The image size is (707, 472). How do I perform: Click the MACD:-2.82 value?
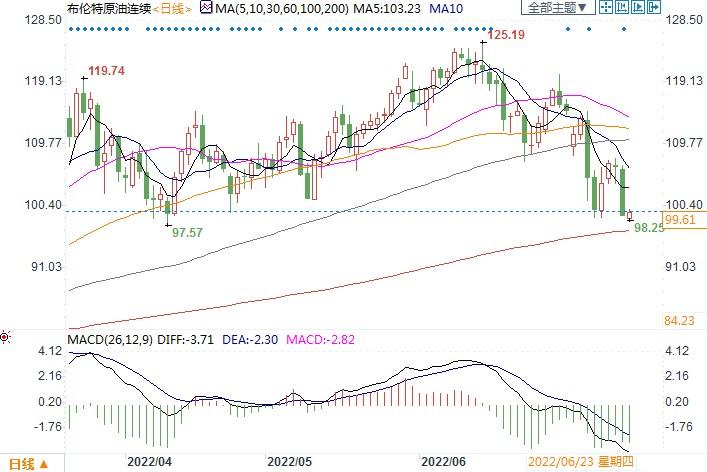pos(321,339)
